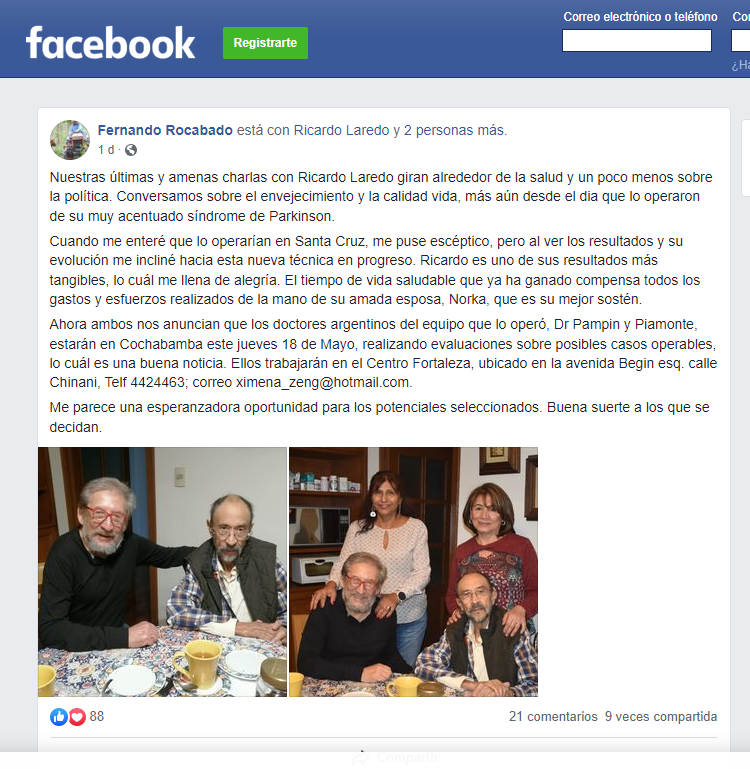This screenshot has width=750, height=769.
Task: Open the Fernando Rocabado profile link
Action: pyautogui.click(x=165, y=130)
